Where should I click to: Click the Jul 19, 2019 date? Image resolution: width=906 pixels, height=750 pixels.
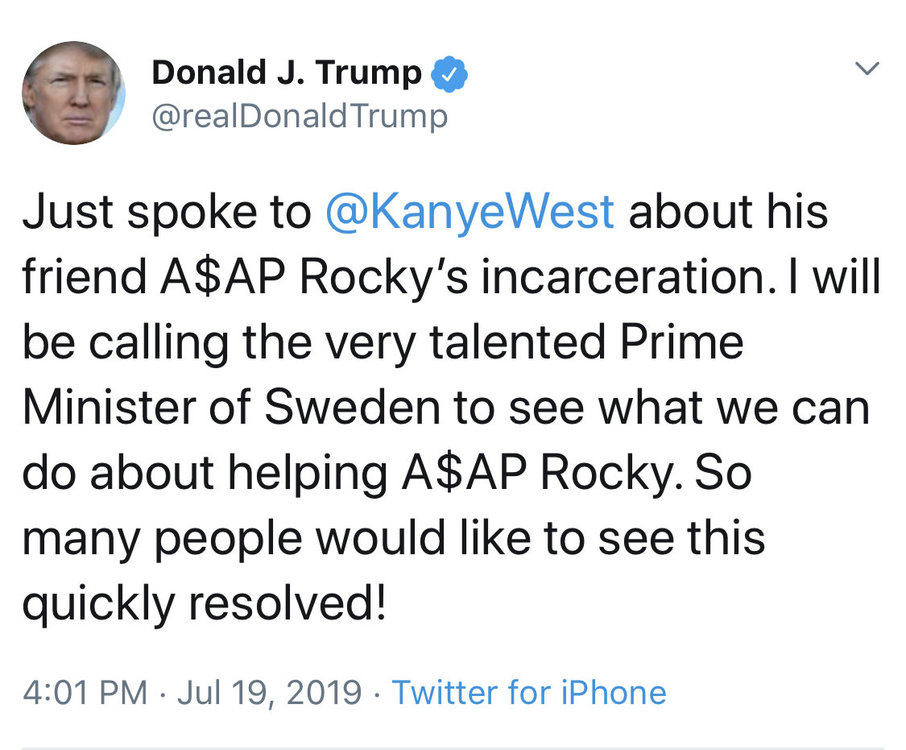point(269,692)
